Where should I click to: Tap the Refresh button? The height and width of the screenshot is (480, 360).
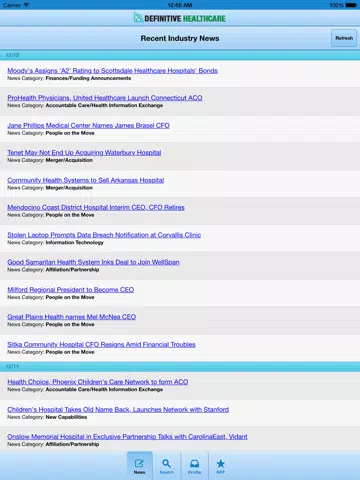tap(344, 38)
